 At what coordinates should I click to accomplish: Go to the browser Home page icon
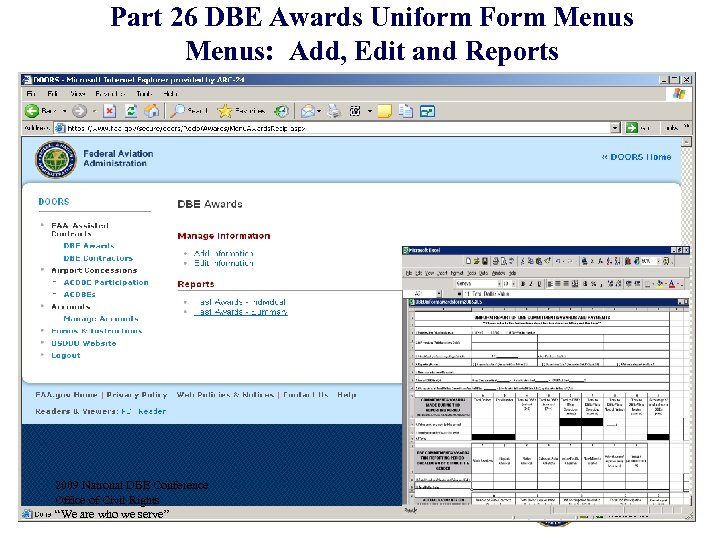pyautogui.click(x=152, y=111)
